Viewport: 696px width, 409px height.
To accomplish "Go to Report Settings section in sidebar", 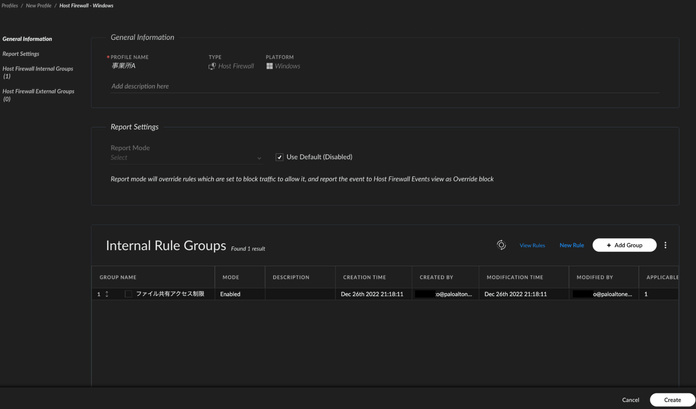I will pyautogui.click(x=21, y=54).
